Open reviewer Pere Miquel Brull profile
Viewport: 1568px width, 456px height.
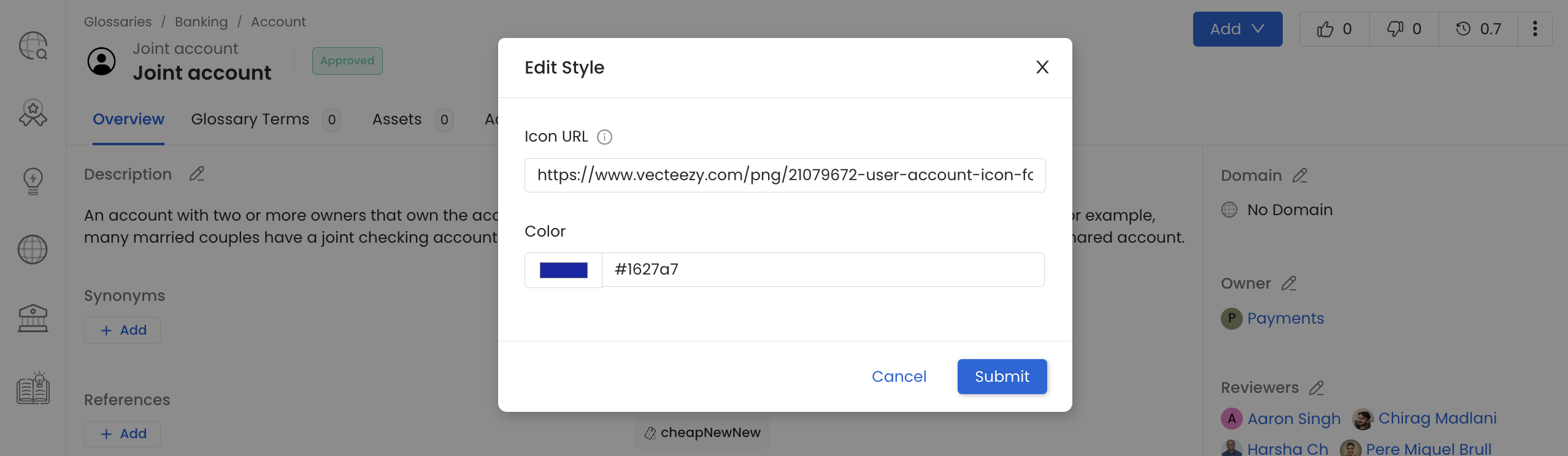tap(1429, 449)
